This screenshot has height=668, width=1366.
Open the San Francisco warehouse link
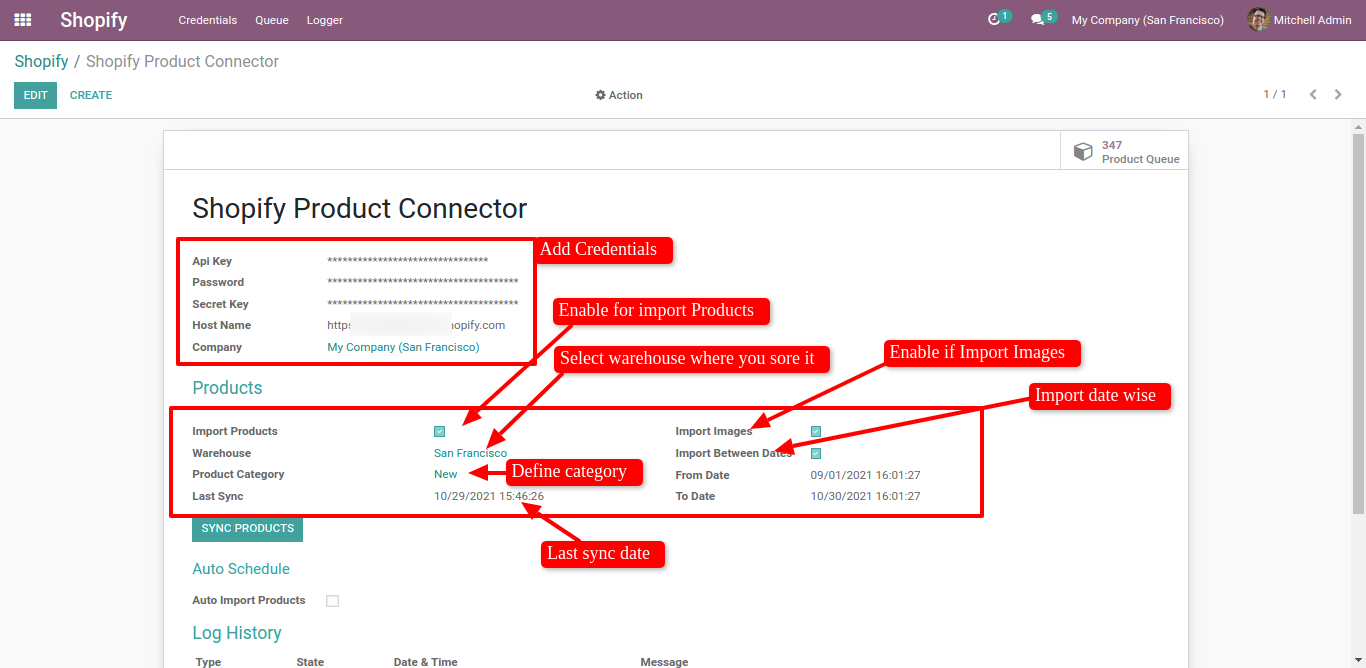point(470,453)
